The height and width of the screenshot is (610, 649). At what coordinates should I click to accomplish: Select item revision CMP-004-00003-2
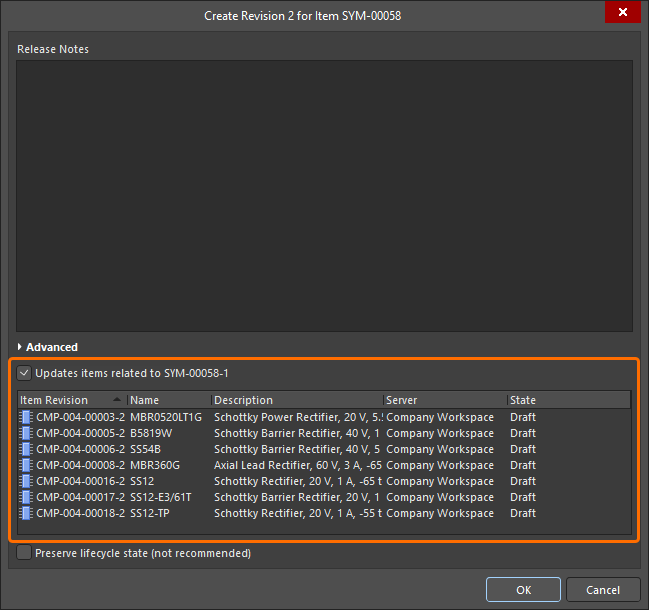(x=80, y=417)
